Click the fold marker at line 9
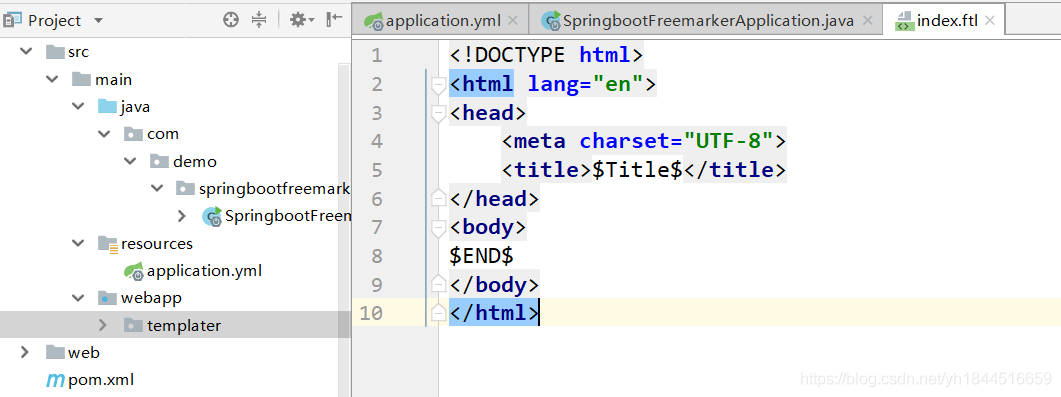The image size is (1061, 397). (438, 283)
